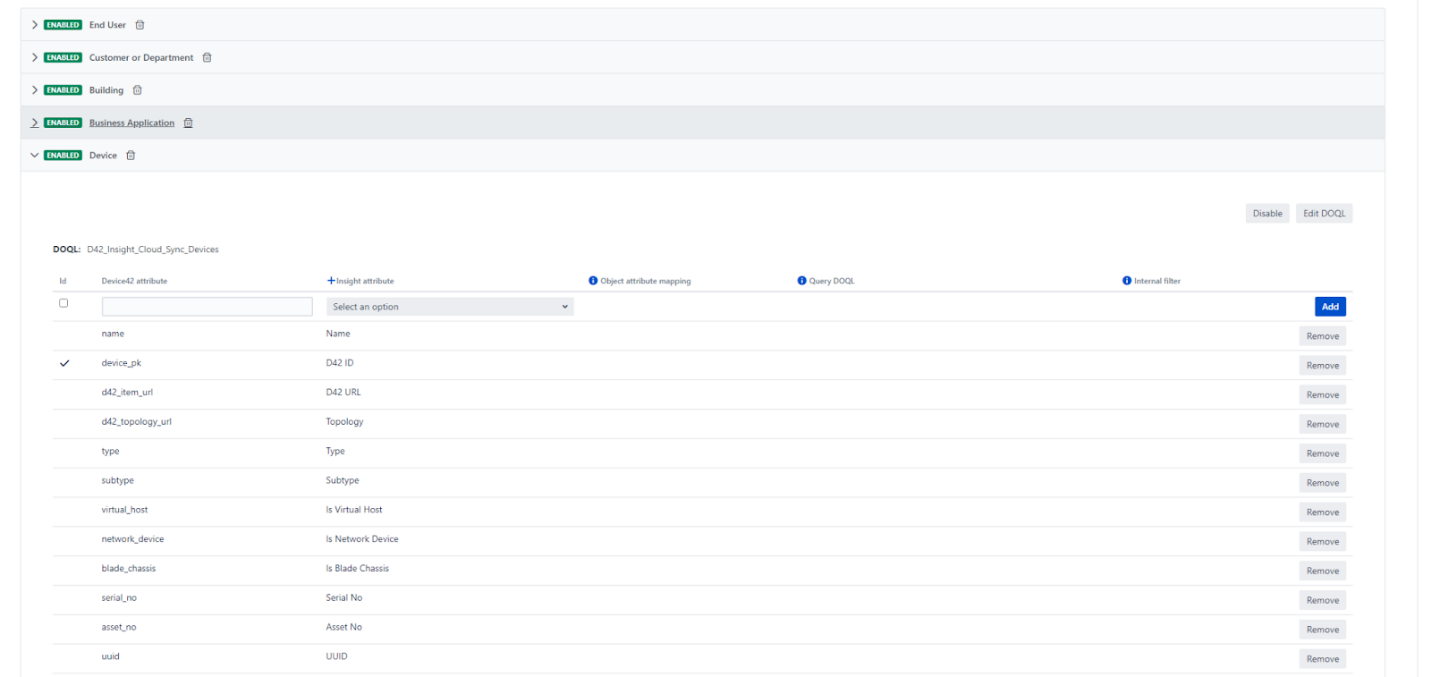Open the 'Select an option' Insight attribute dropdown
1431x677 pixels.
450,307
